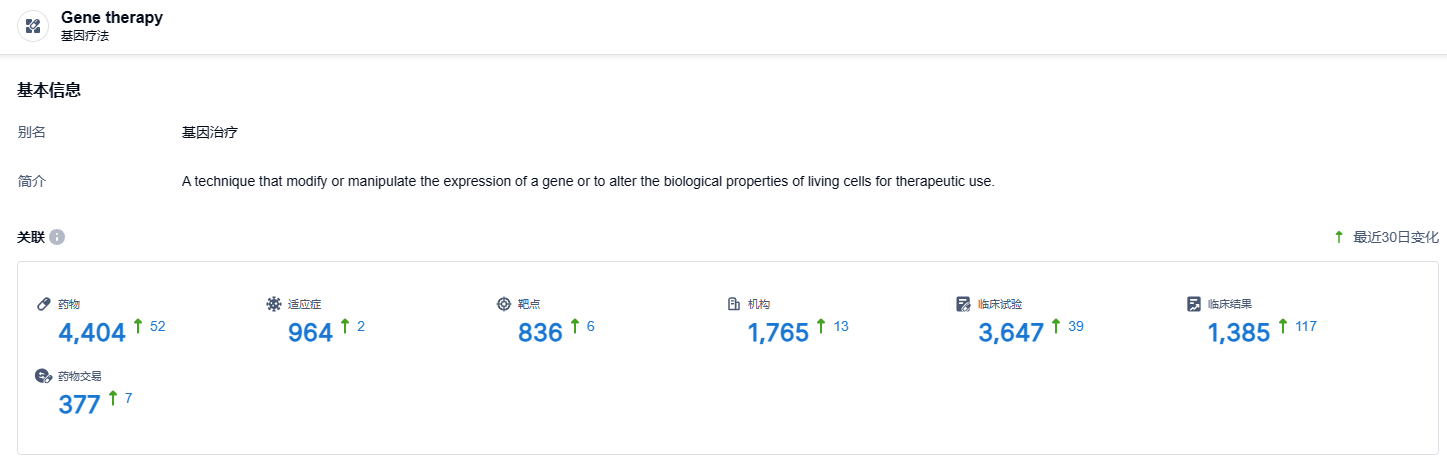Click the 临床试验 icon
The height and width of the screenshot is (461, 1447).
coord(964,304)
